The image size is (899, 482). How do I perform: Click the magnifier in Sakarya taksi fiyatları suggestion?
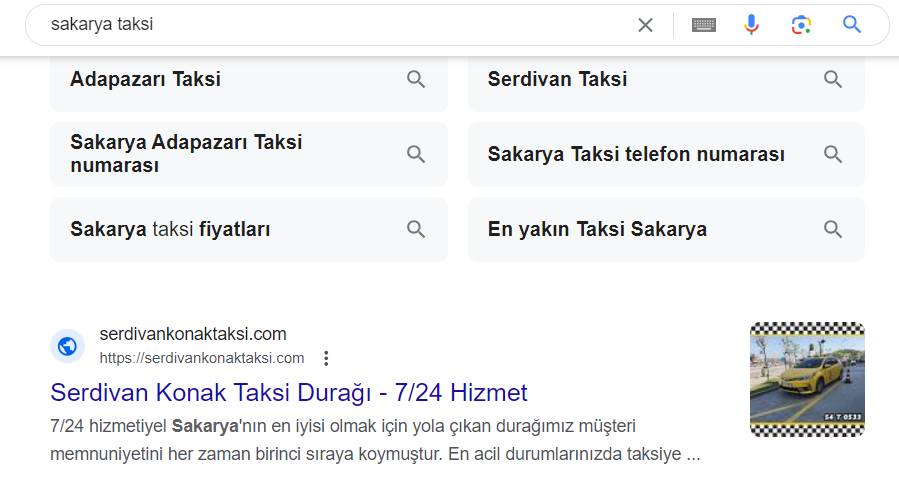click(x=416, y=229)
